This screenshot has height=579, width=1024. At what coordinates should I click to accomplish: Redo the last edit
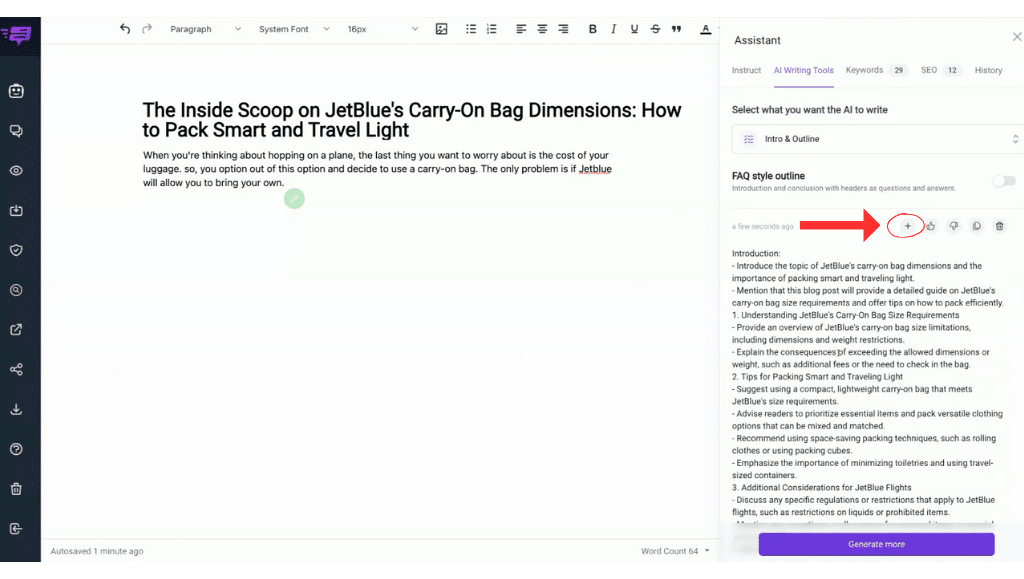point(147,29)
